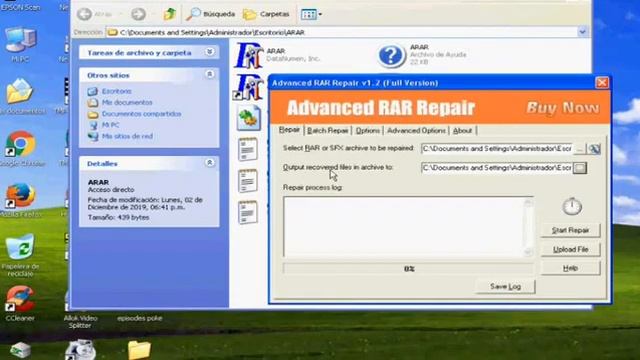This screenshot has height=360, width=640.
Task: Click the Buy Now banner link
Action: (x=563, y=108)
